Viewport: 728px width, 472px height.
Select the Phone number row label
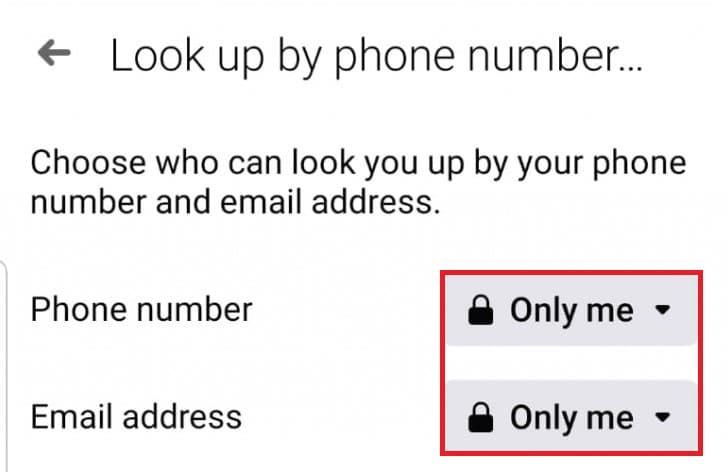141,309
